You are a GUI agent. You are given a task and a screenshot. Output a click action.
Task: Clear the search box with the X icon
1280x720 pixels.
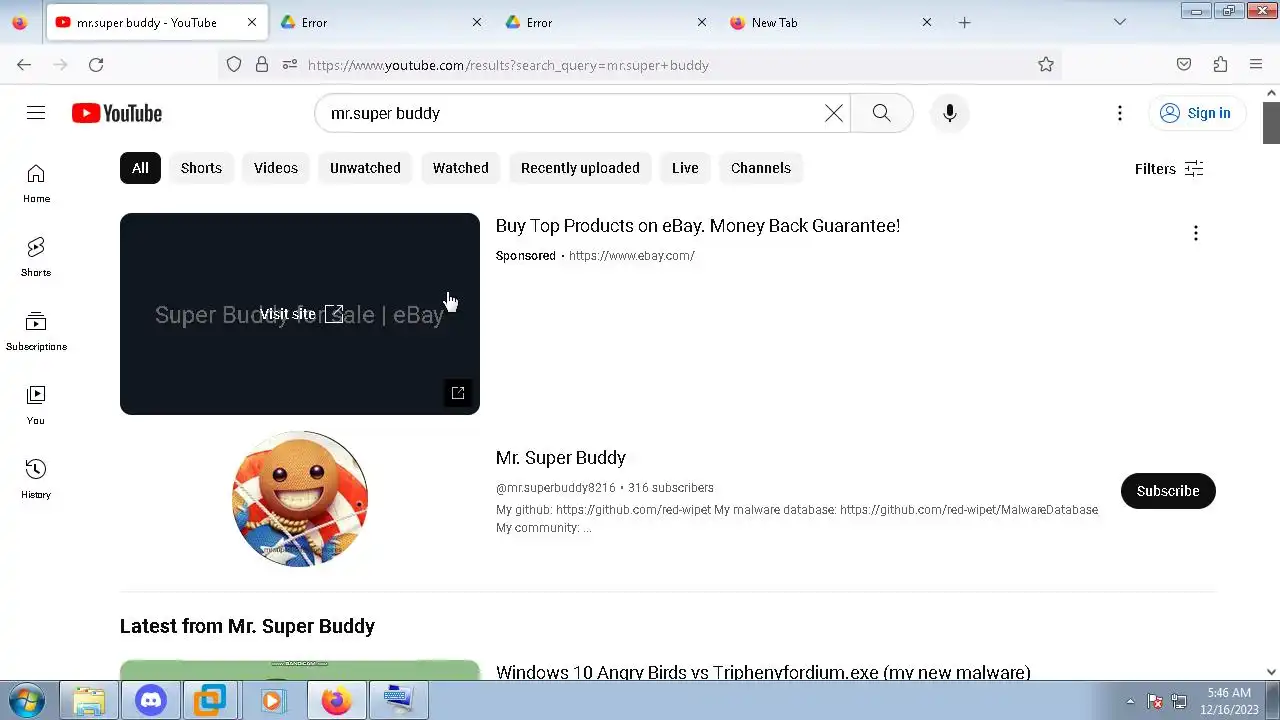pos(833,113)
